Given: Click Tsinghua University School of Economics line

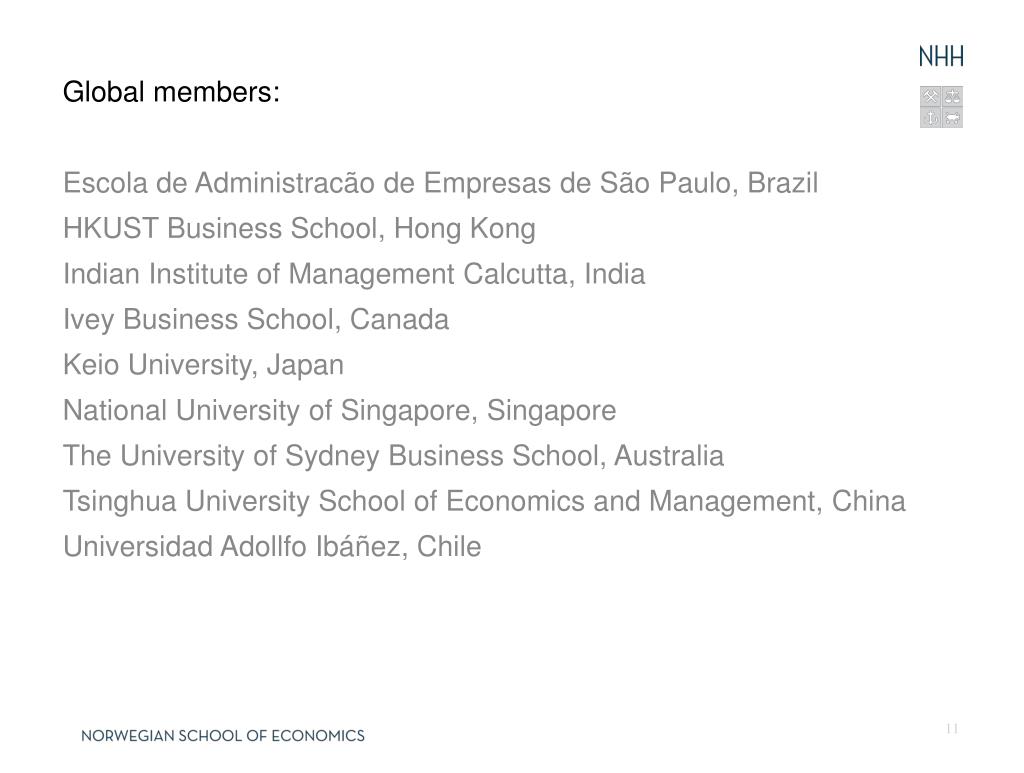Looking at the screenshot, I should (x=484, y=501).
